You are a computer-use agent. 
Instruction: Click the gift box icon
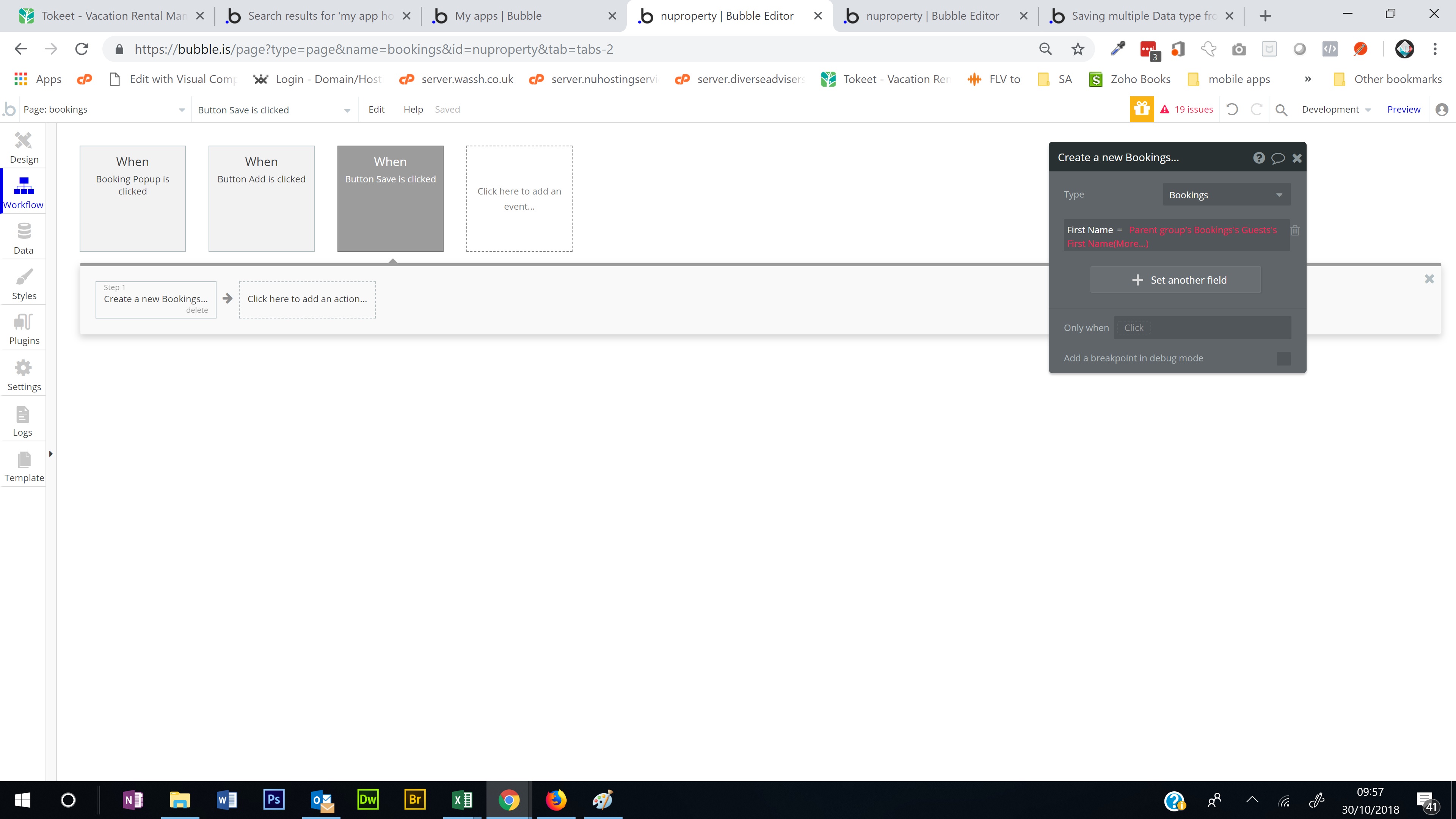click(x=1141, y=109)
